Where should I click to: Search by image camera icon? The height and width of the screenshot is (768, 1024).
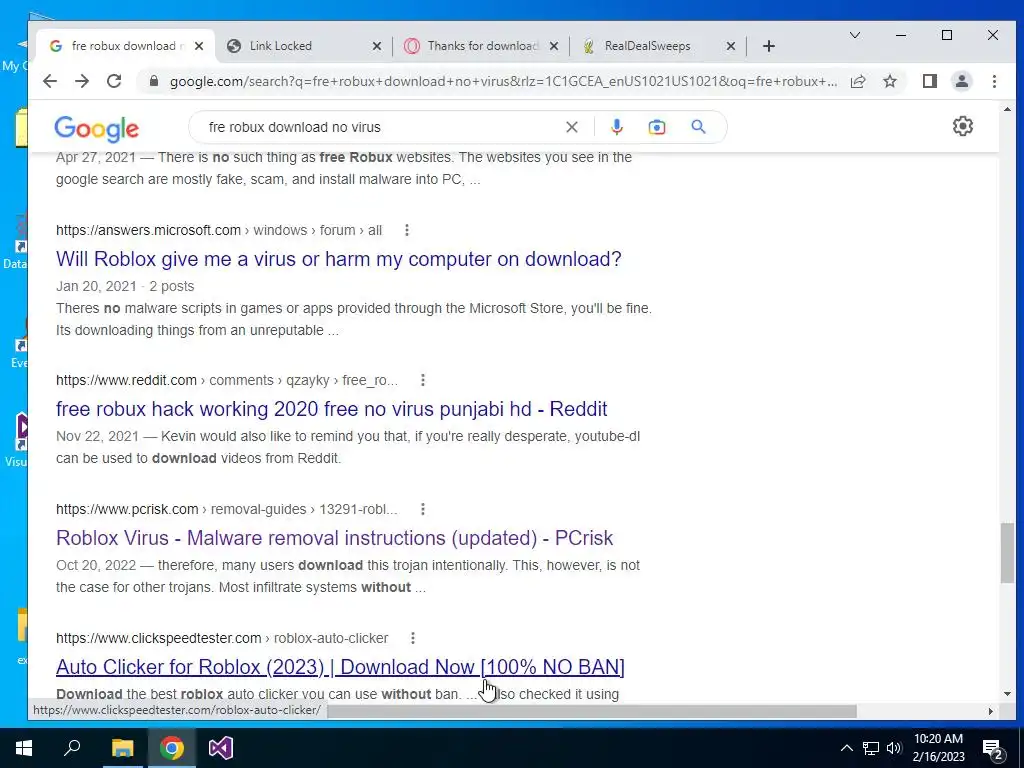[657, 127]
